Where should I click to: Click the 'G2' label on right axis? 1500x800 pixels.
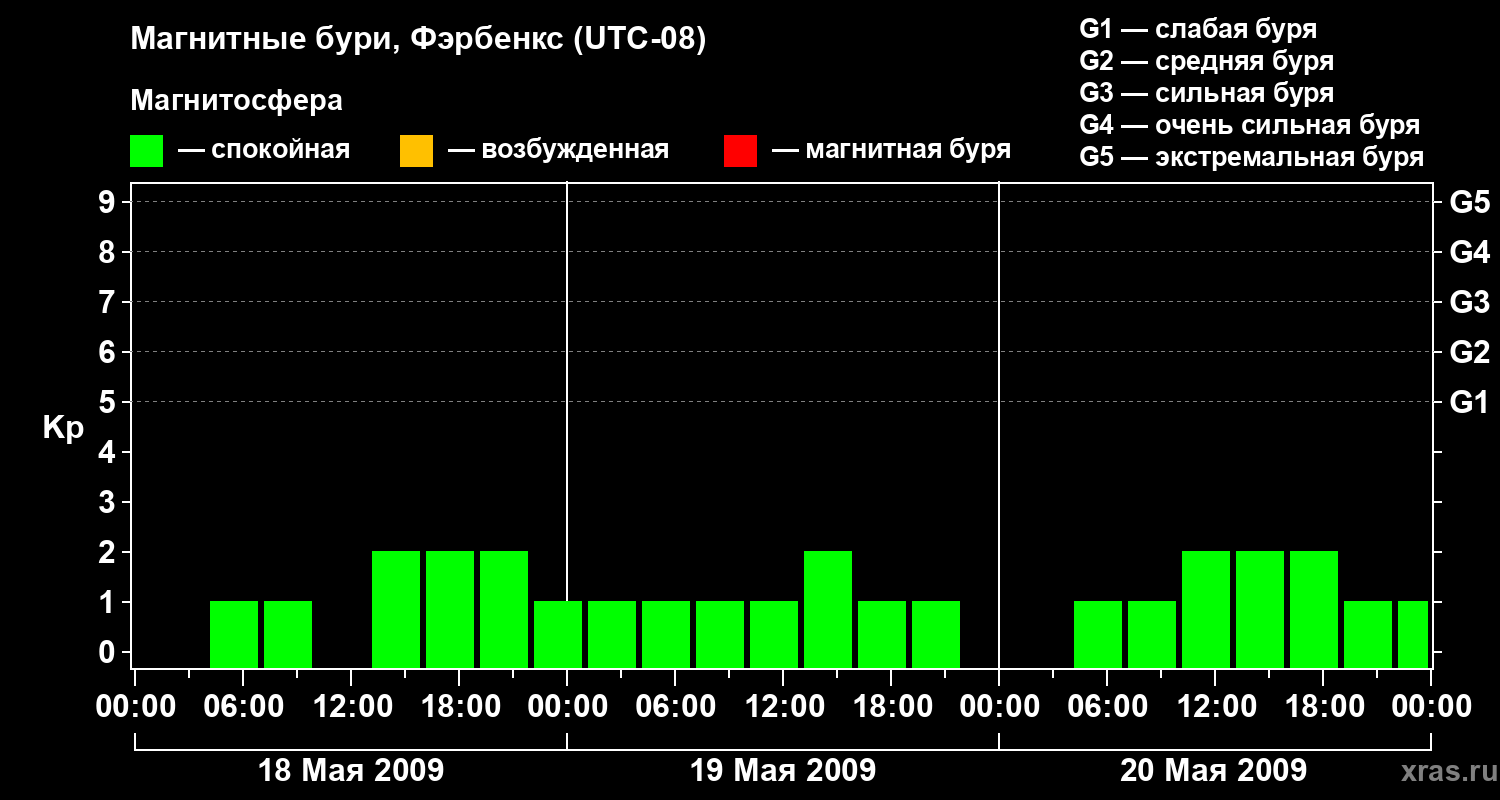(1469, 352)
